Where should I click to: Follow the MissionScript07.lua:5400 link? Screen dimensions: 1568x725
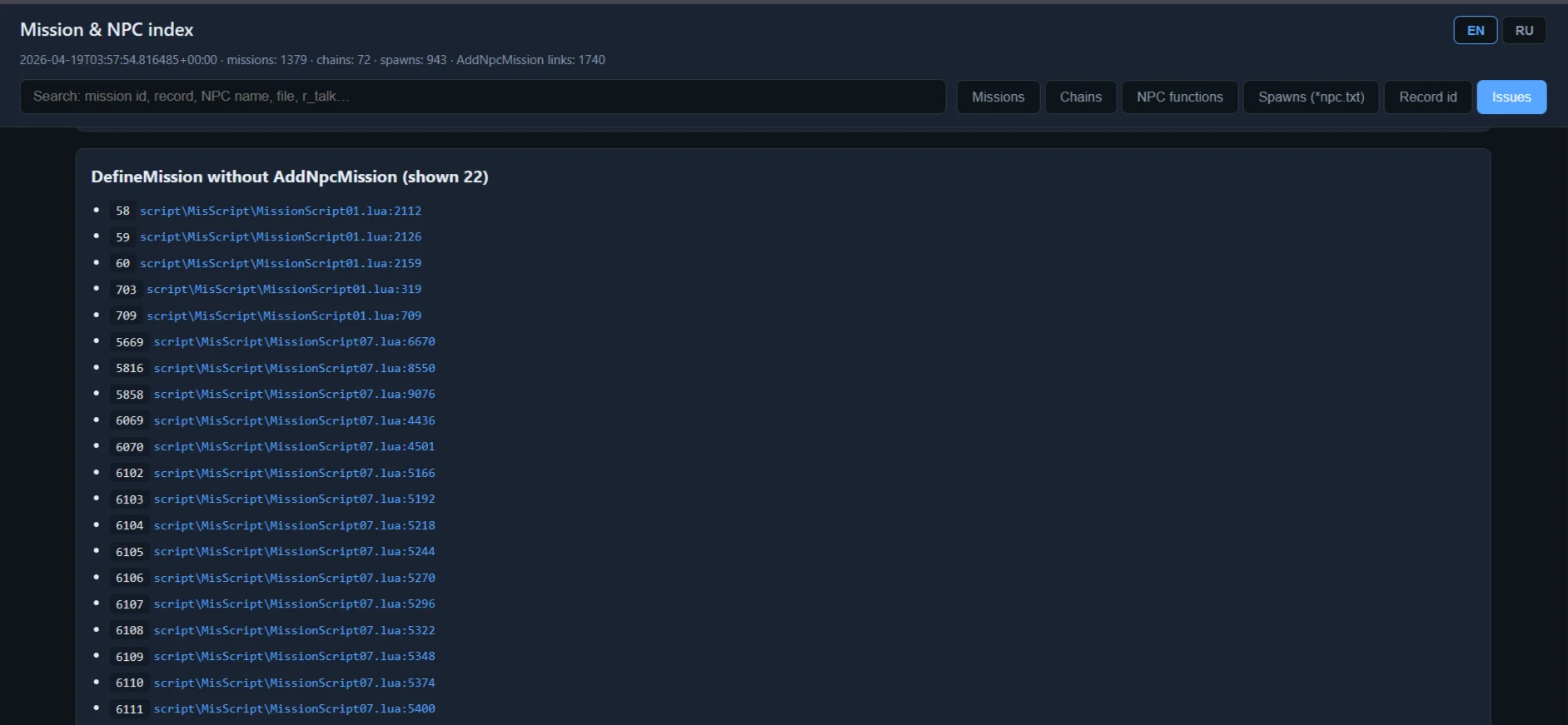point(294,709)
